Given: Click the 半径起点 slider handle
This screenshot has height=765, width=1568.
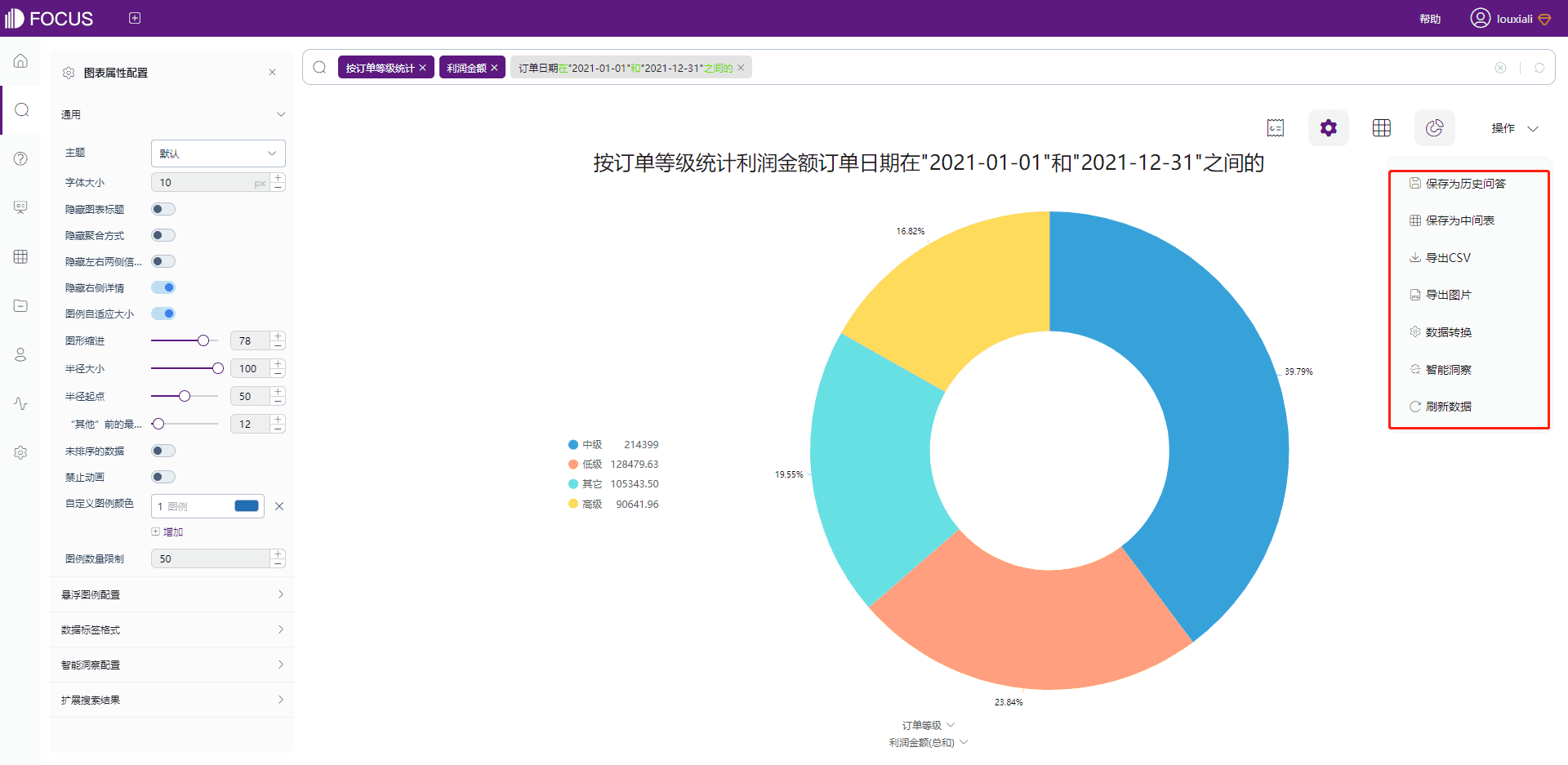Looking at the screenshot, I should [x=185, y=396].
